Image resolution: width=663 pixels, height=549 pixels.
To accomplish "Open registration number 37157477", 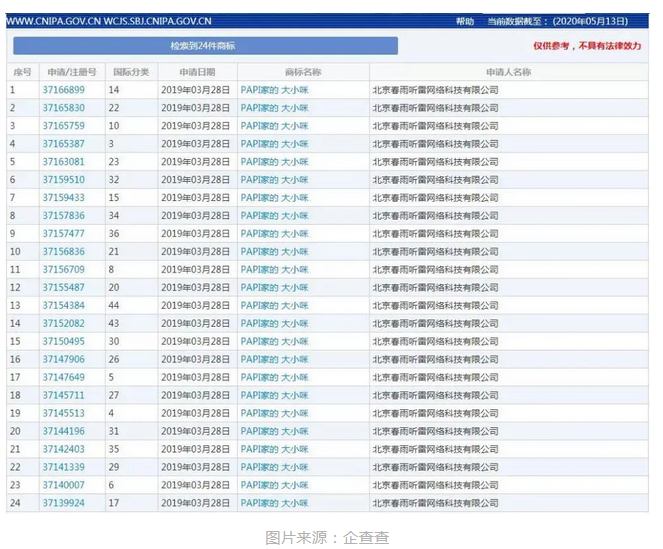I will pos(63,233).
